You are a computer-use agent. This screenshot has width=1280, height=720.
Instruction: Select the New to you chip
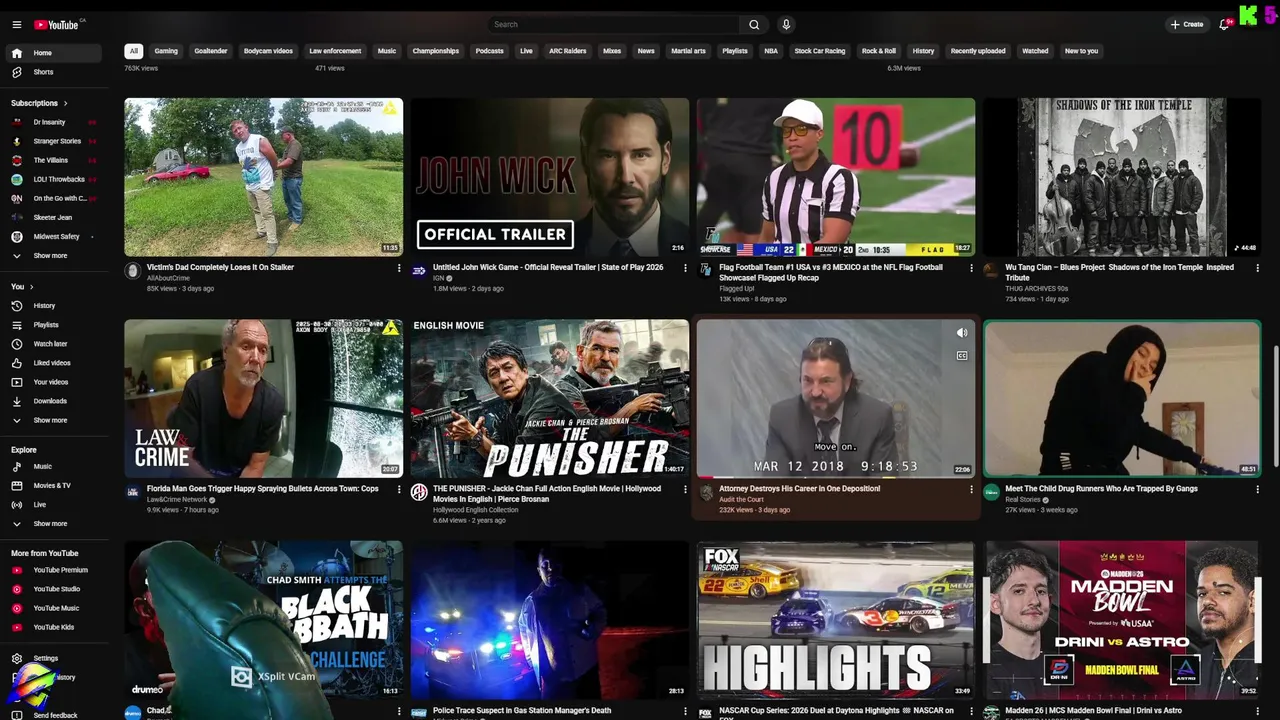[x=1081, y=51]
